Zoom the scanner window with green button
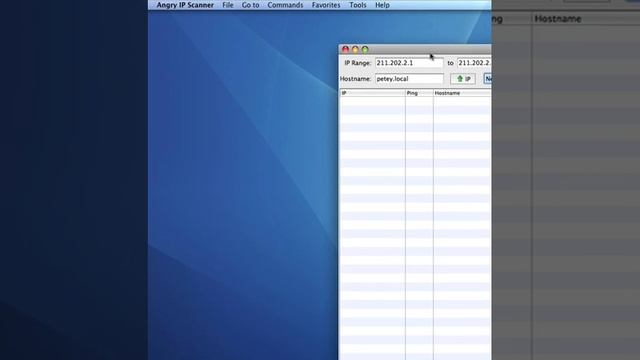 click(365, 49)
